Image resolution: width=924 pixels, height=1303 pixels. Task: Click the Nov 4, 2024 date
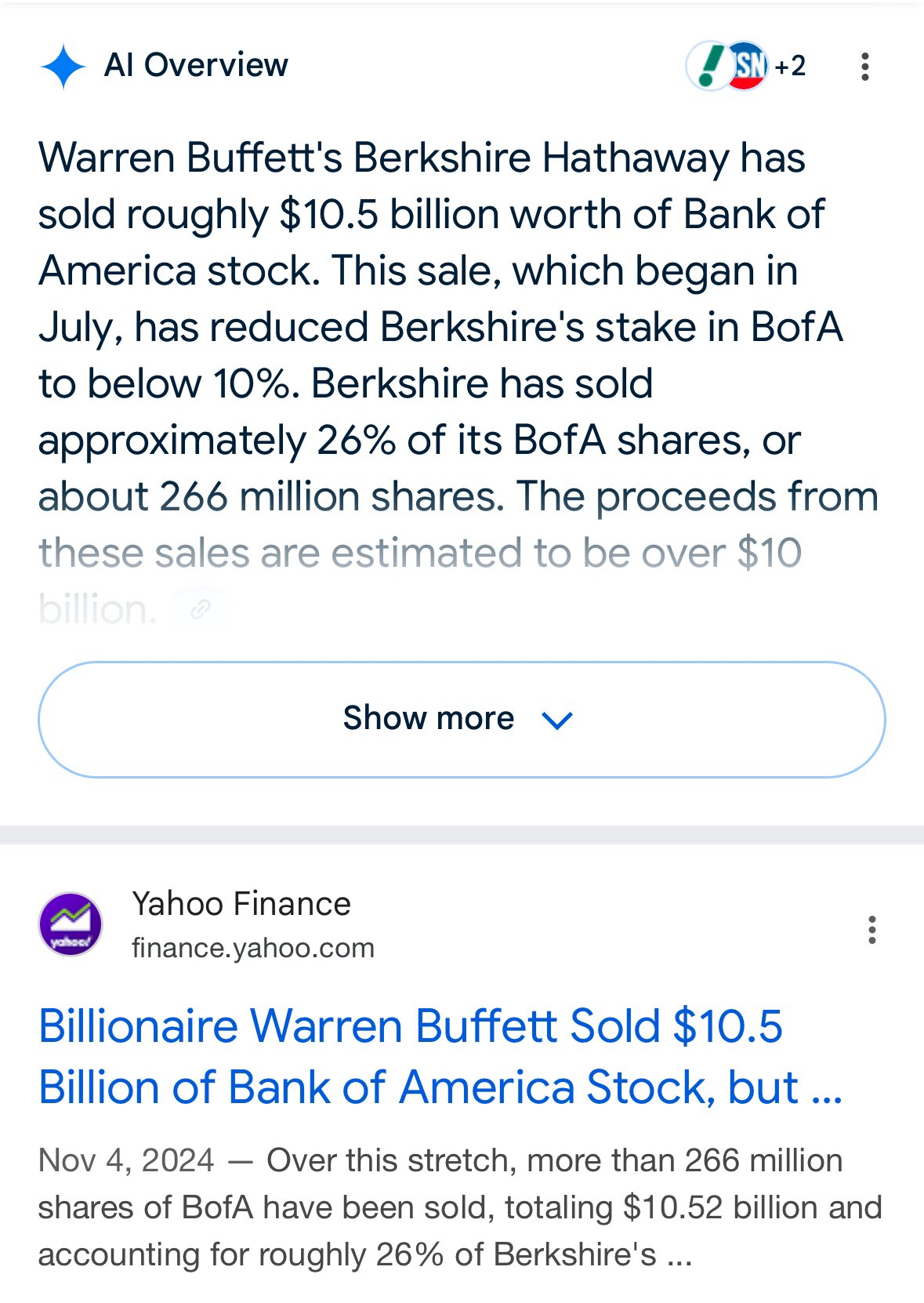click(x=126, y=1160)
